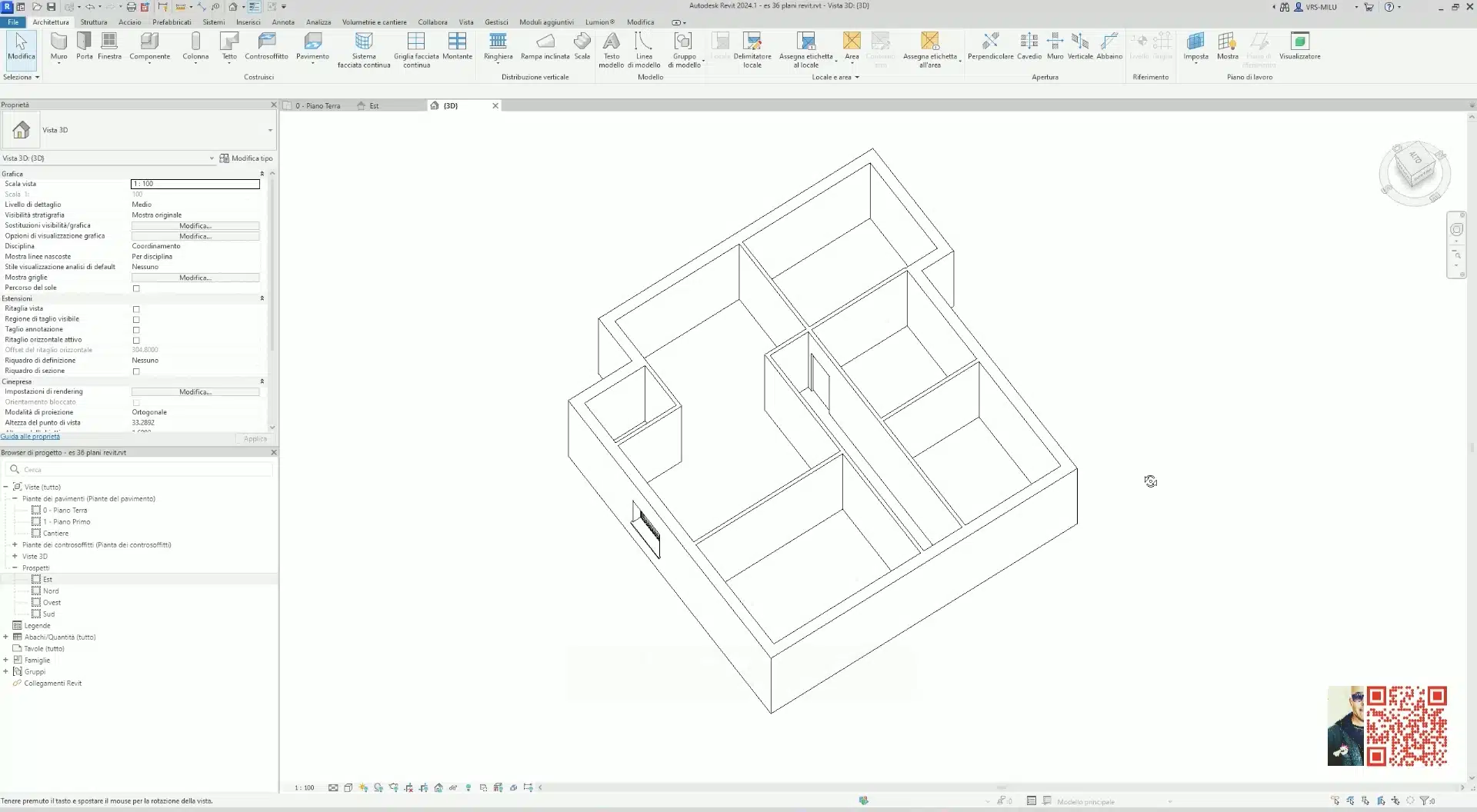Open Sostituzioni visibilità/grafica Modifica button

195,226
